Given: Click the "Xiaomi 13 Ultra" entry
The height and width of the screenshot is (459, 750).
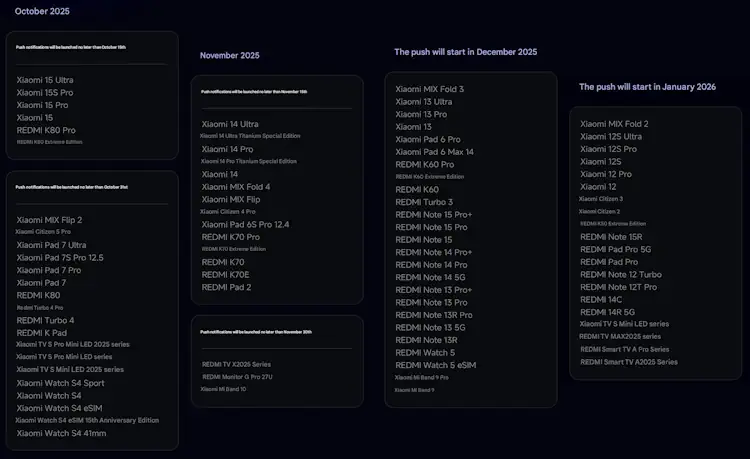Looking at the screenshot, I should click(x=424, y=101).
